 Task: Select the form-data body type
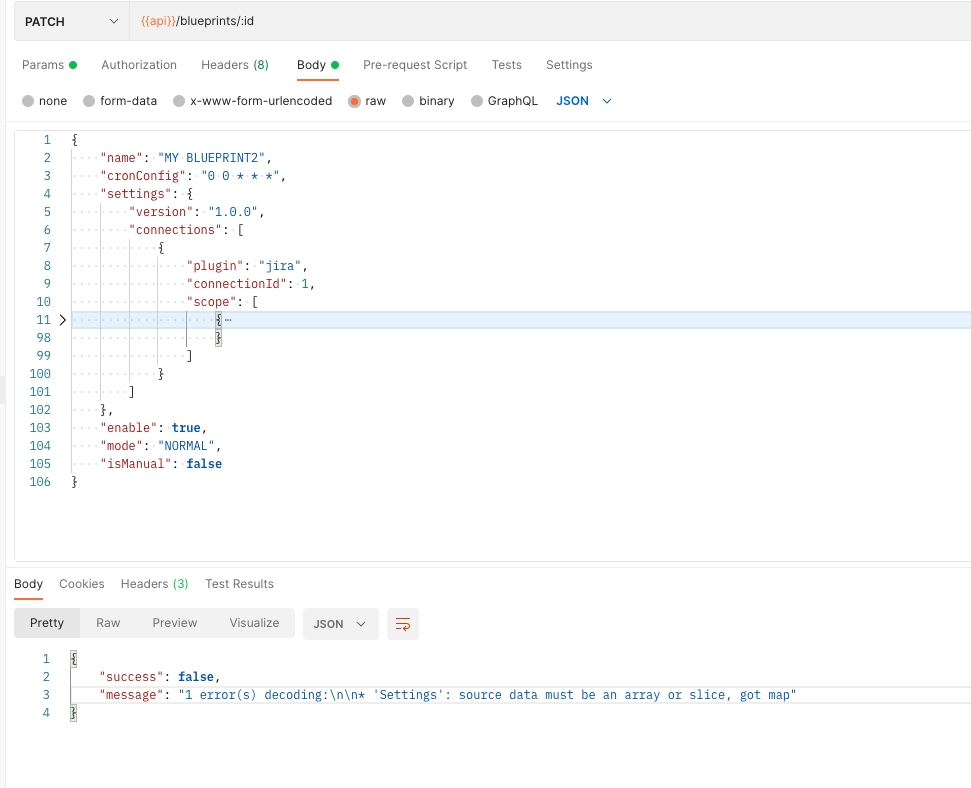click(x=120, y=101)
